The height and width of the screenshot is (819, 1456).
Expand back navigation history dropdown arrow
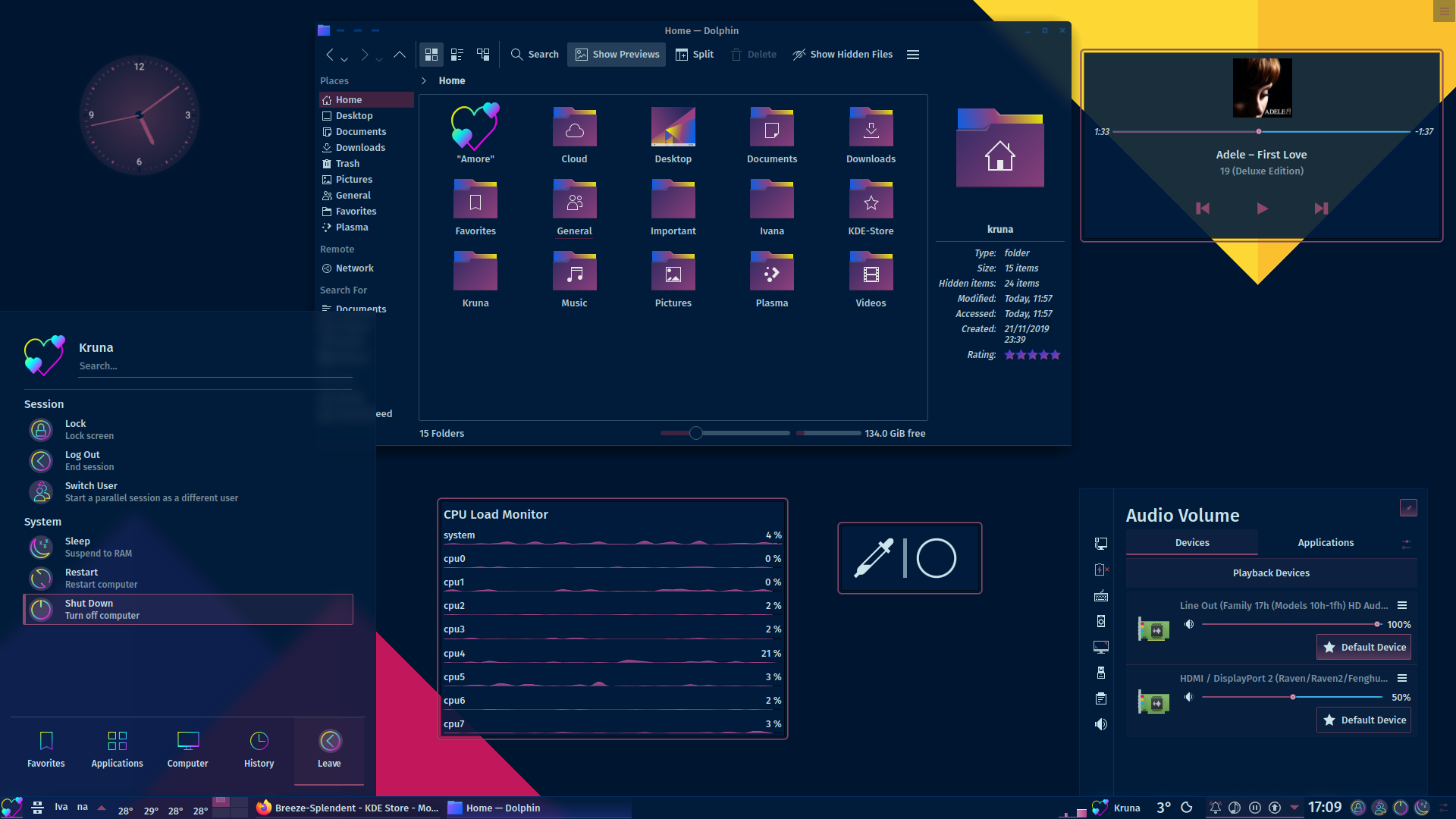click(344, 59)
